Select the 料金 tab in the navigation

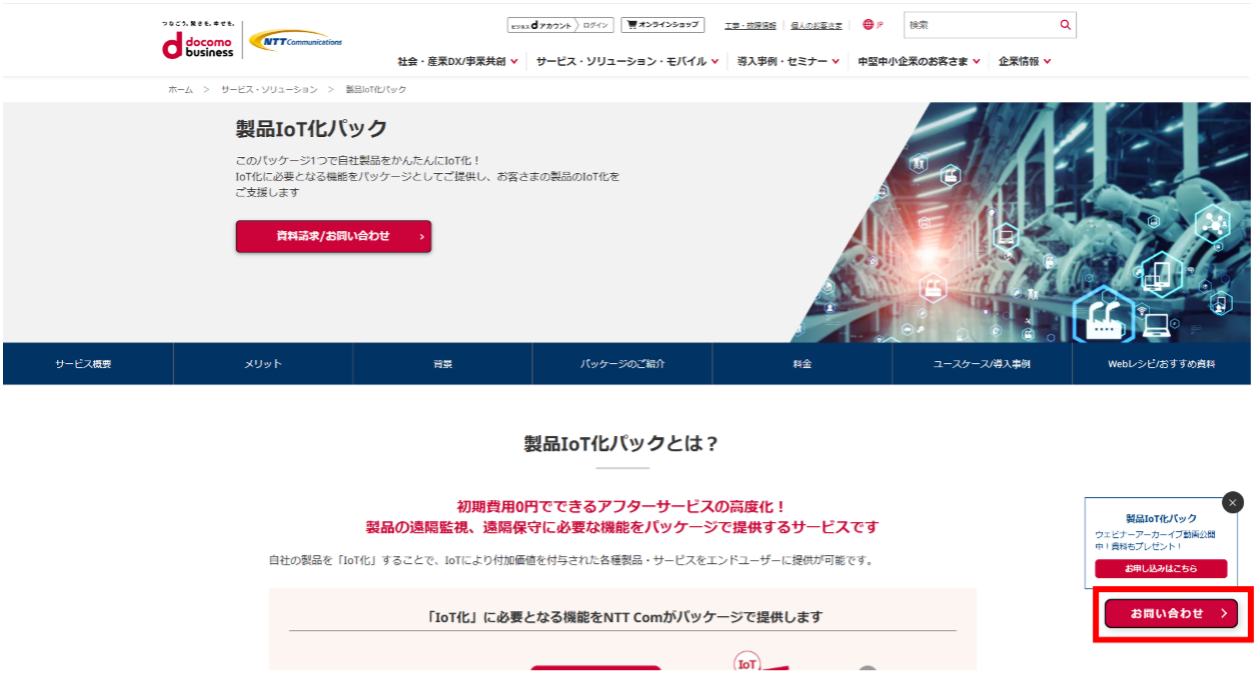(800, 364)
